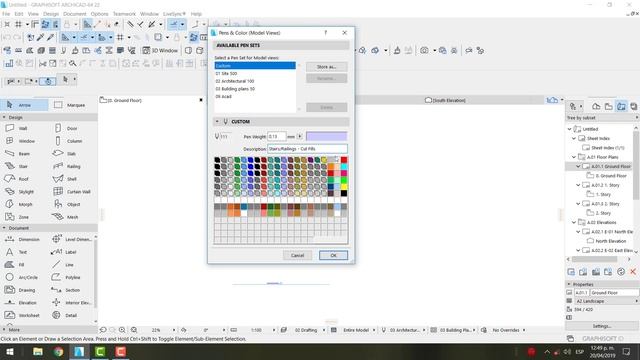
Task: Choose the Wall tool
Action: [x=17, y=128]
